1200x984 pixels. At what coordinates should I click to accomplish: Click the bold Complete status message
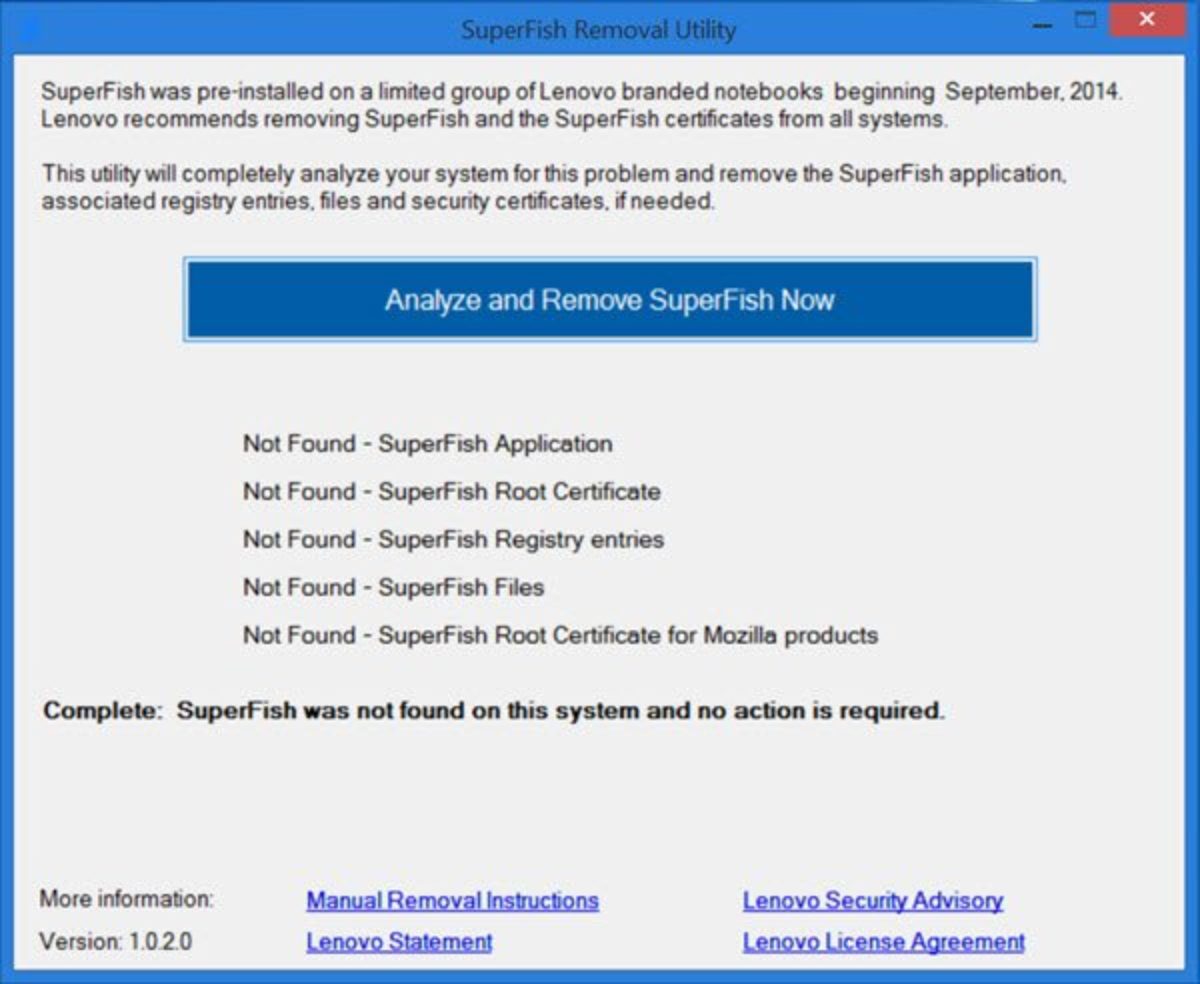[494, 712]
